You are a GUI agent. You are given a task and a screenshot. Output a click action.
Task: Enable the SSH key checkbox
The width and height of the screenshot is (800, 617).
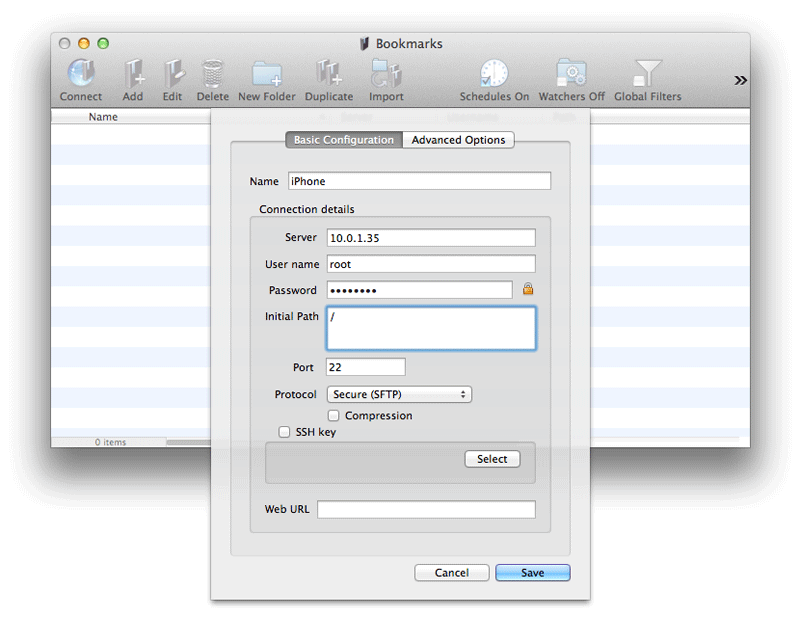[x=285, y=432]
